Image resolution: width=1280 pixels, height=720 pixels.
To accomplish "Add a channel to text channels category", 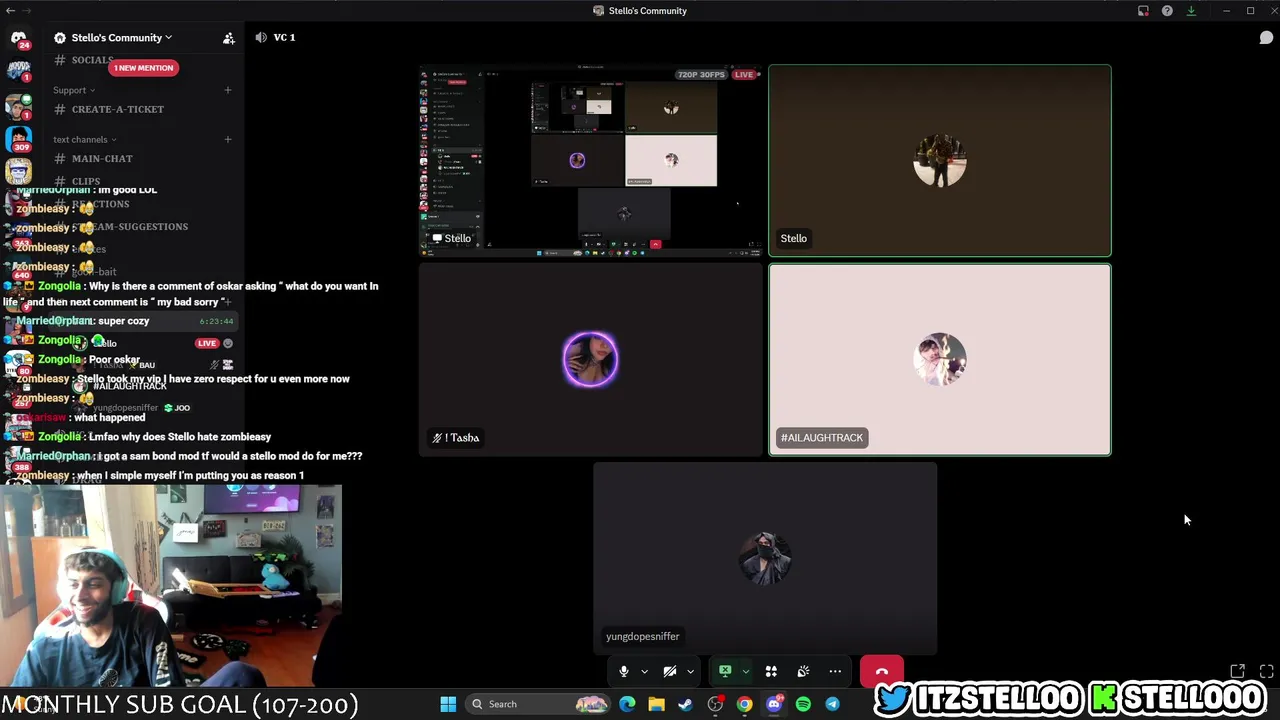I will [x=227, y=139].
